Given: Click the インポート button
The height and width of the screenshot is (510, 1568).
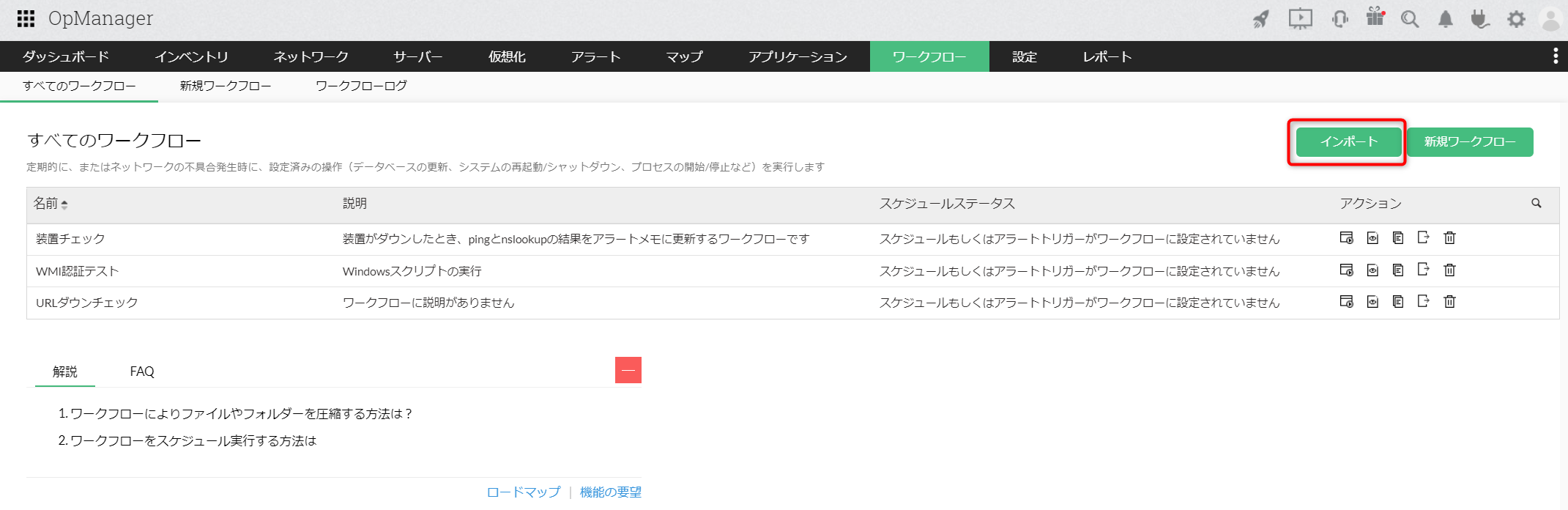Looking at the screenshot, I should (1348, 141).
